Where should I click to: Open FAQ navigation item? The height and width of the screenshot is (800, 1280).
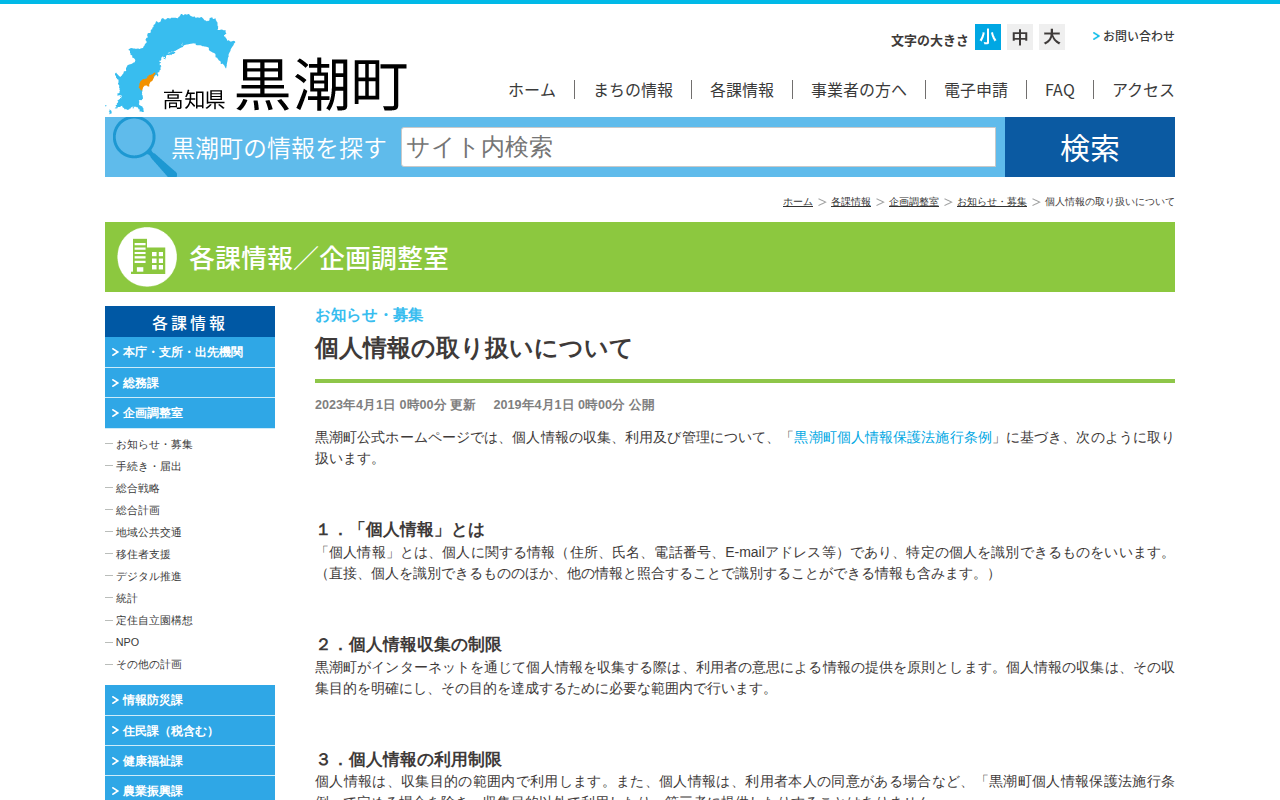click(1060, 90)
